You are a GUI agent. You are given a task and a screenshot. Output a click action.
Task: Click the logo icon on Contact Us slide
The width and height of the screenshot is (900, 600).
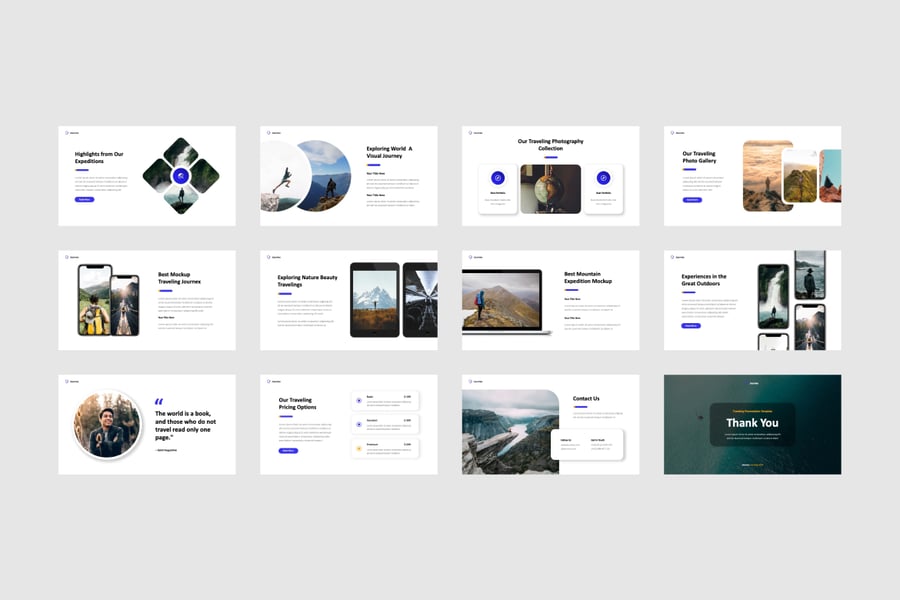coord(470,381)
